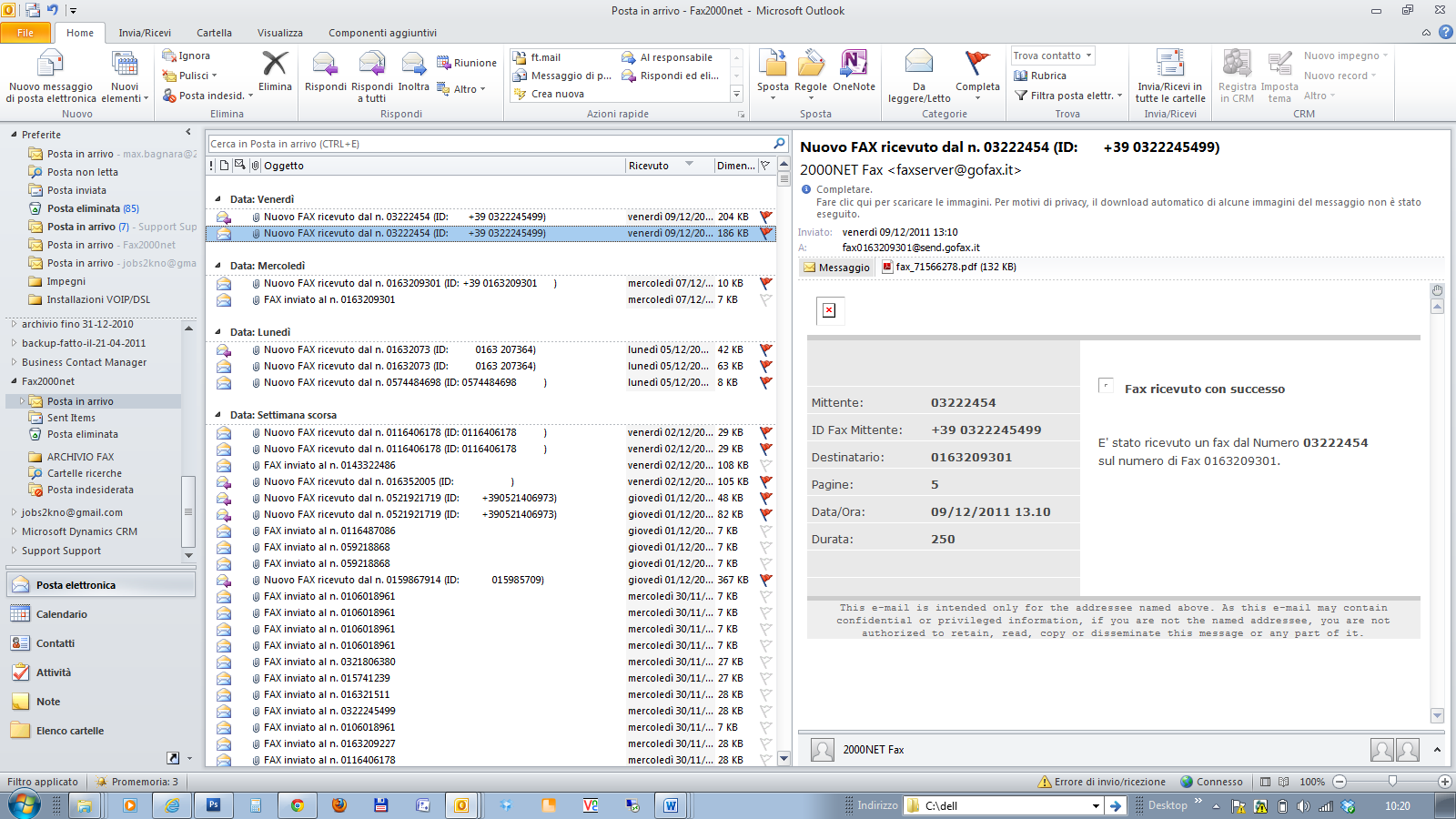Image resolution: width=1456 pixels, height=819 pixels.
Task: Collapse the Data: Venerdi group
Action: [x=218, y=199]
